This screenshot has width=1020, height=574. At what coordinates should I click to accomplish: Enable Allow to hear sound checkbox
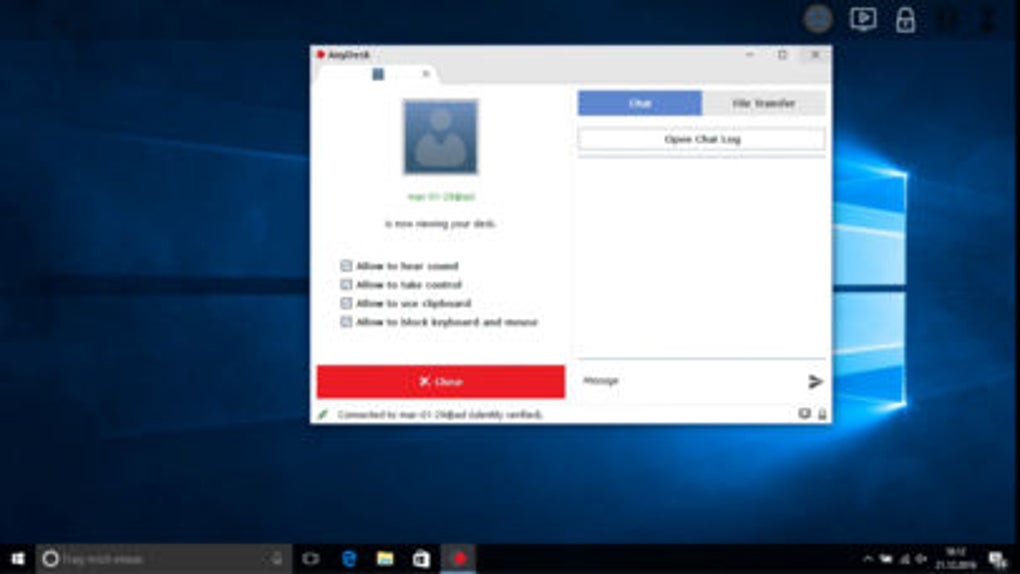[x=346, y=266]
